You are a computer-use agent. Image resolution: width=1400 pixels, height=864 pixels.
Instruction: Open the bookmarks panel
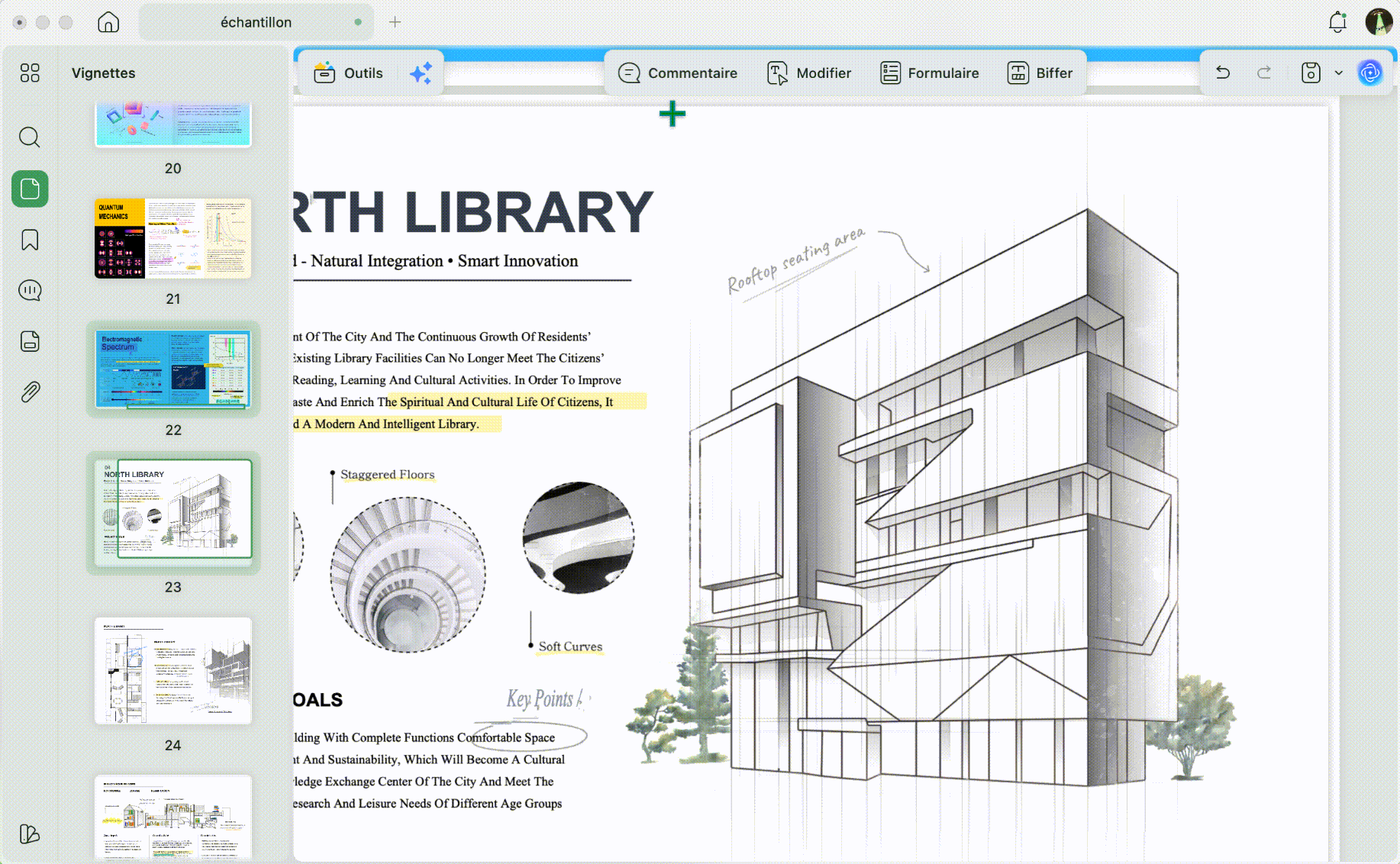[x=30, y=240]
